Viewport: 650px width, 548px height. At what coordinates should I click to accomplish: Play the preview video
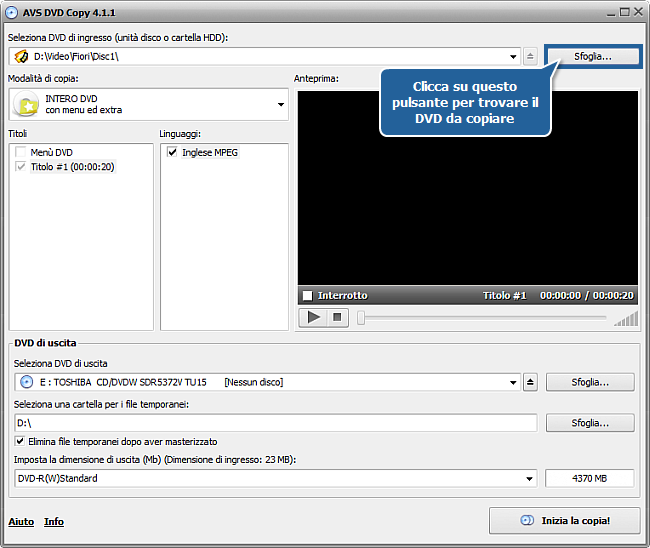pyautogui.click(x=314, y=318)
